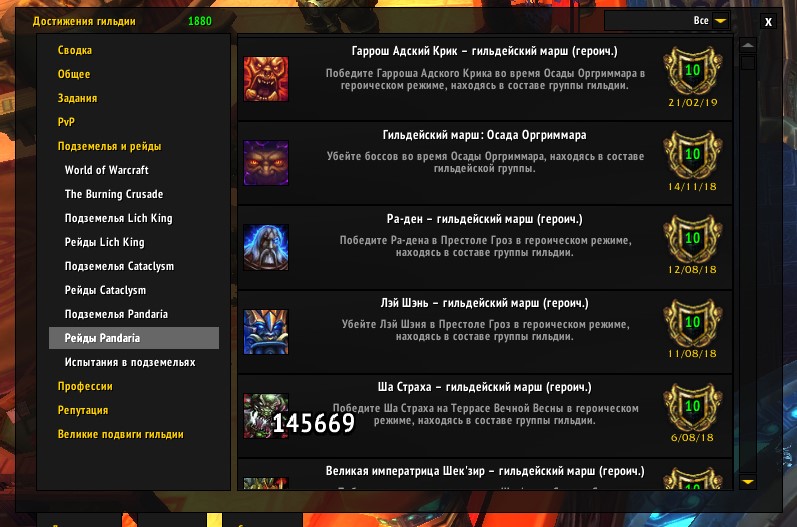Click the shield dated 21/02/19
Viewport: 797px width, 527px height.
[693, 70]
